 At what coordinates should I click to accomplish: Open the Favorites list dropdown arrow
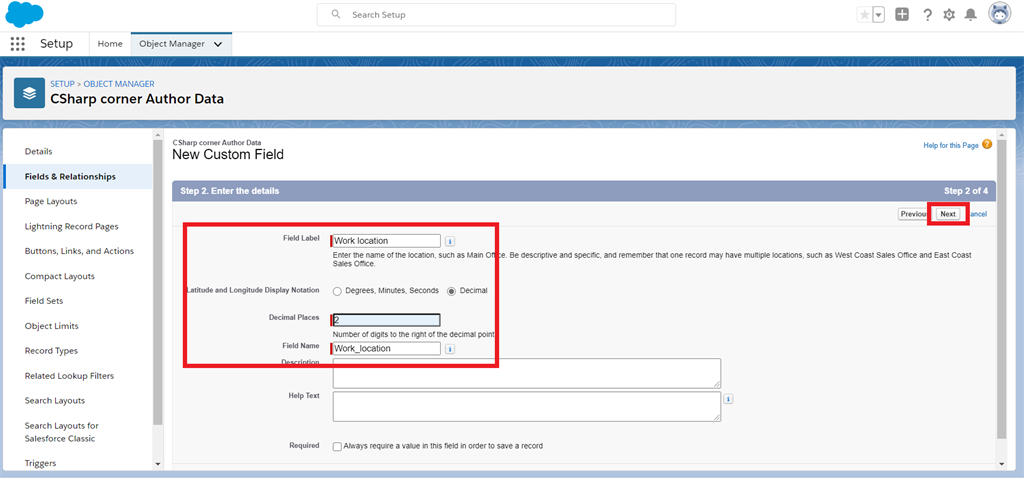tap(878, 14)
